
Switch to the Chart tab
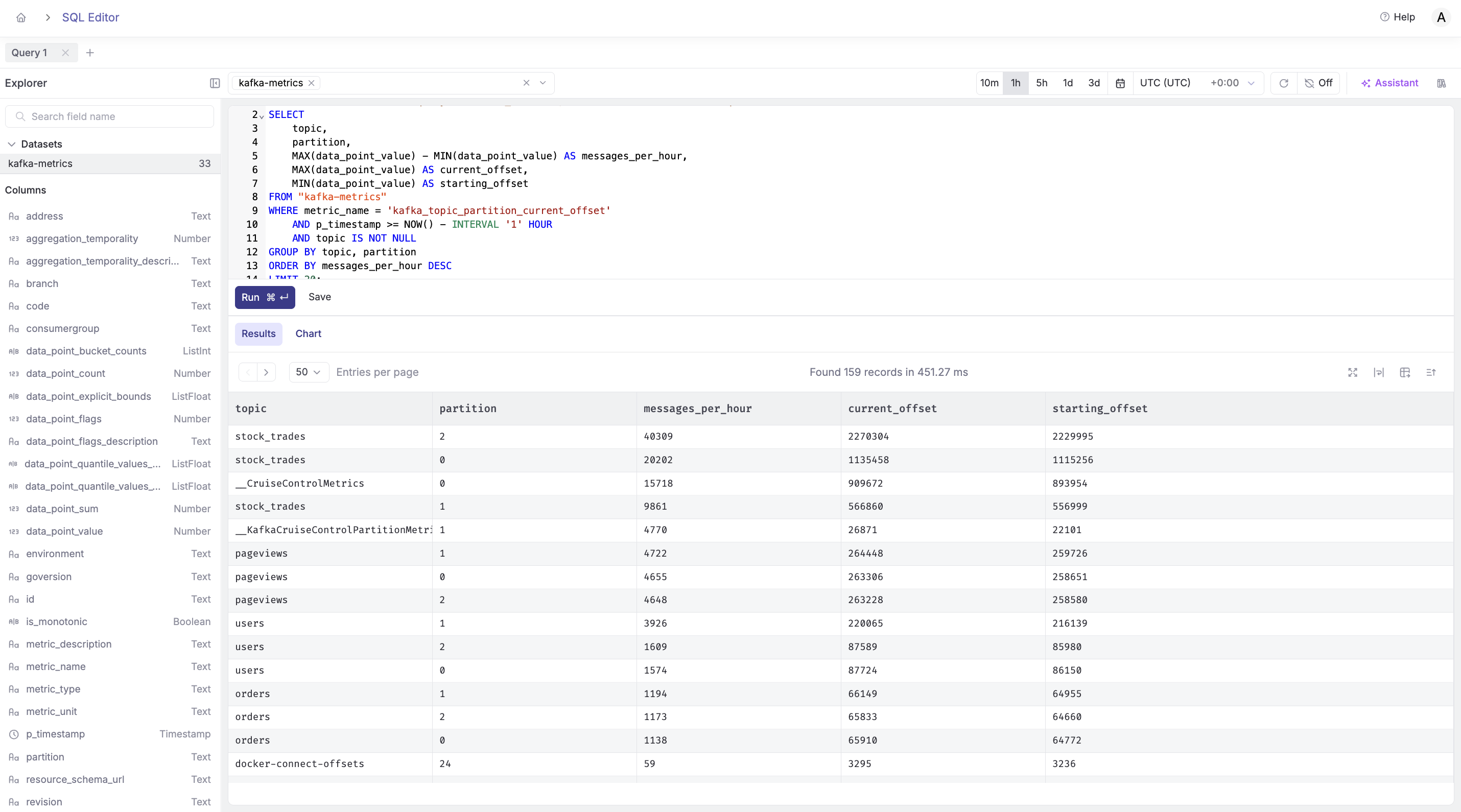[x=308, y=334]
